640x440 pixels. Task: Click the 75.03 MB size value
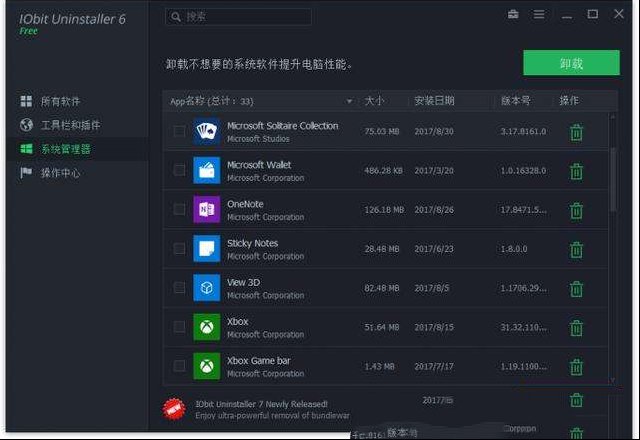tap(382, 131)
